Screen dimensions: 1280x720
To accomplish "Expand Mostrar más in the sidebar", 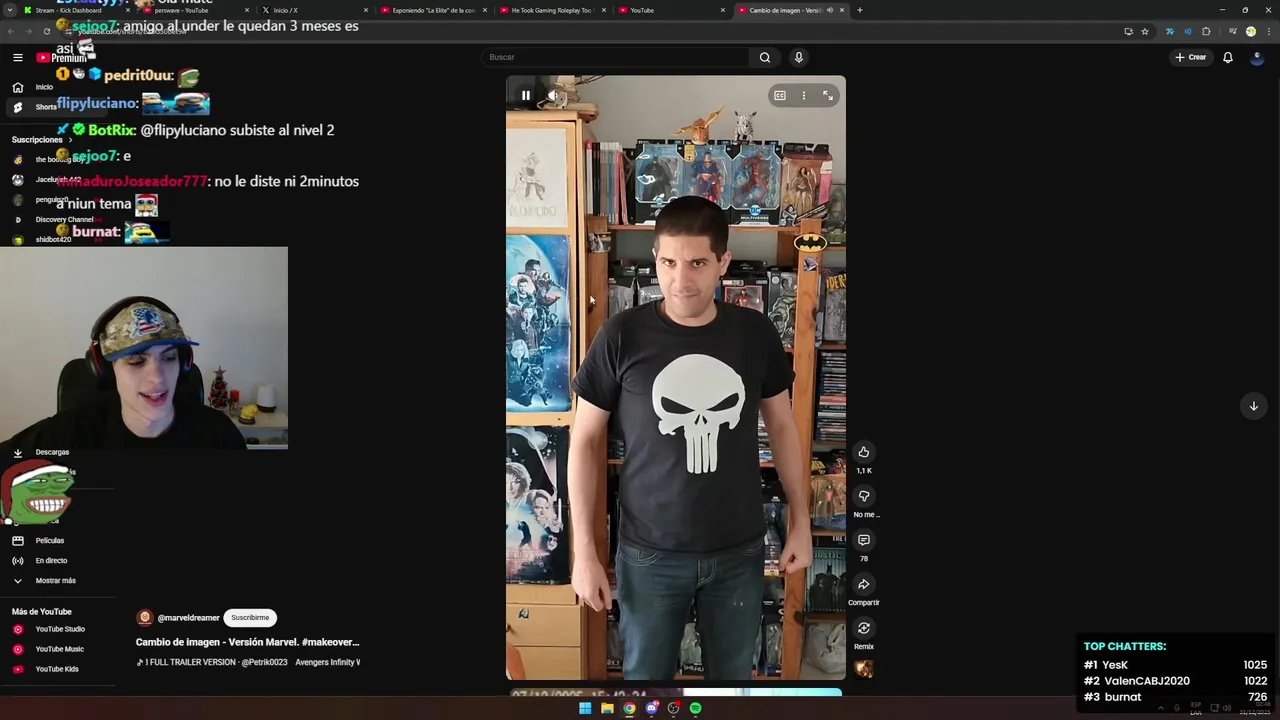I will pyautogui.click(x=55, y=580).
